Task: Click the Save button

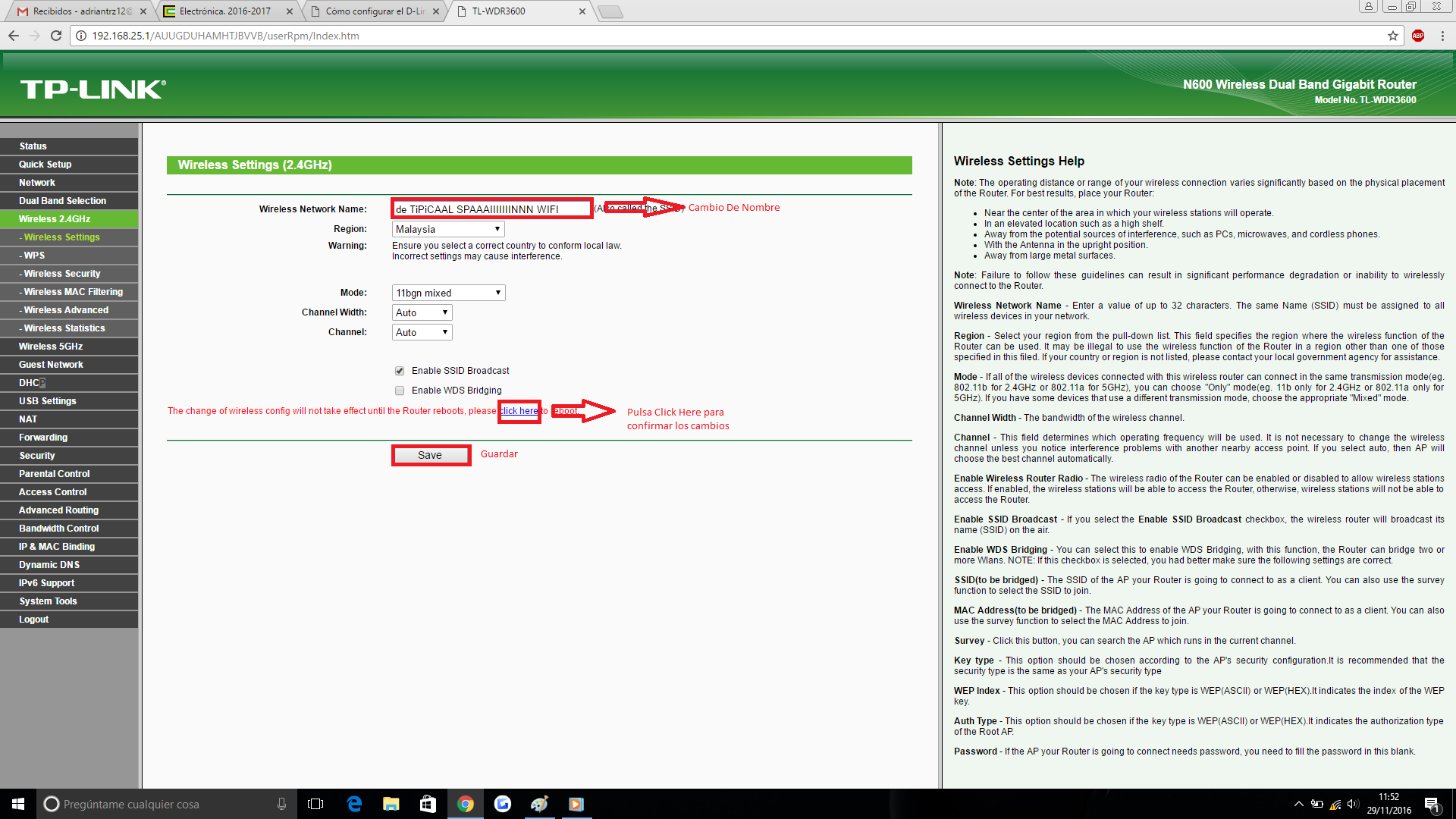Action: click(430, 455)
